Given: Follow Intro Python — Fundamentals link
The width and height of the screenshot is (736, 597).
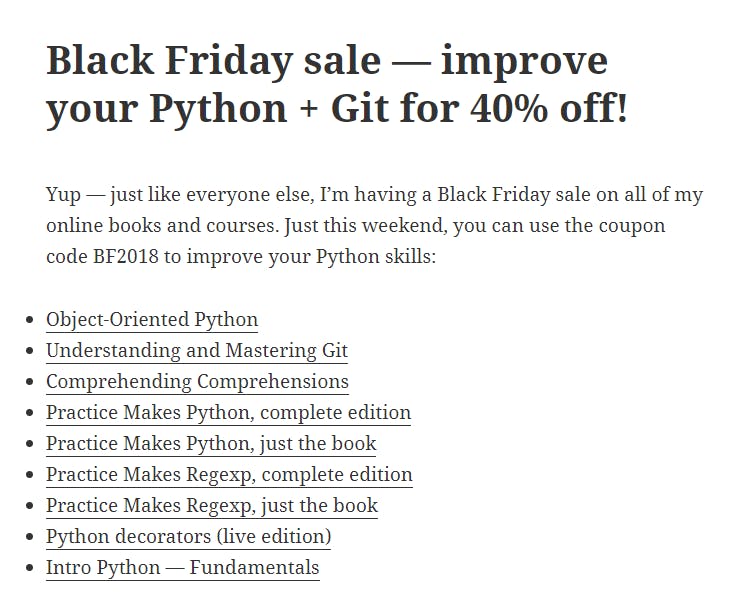Looking at the screenshot, I should [183, 567].
